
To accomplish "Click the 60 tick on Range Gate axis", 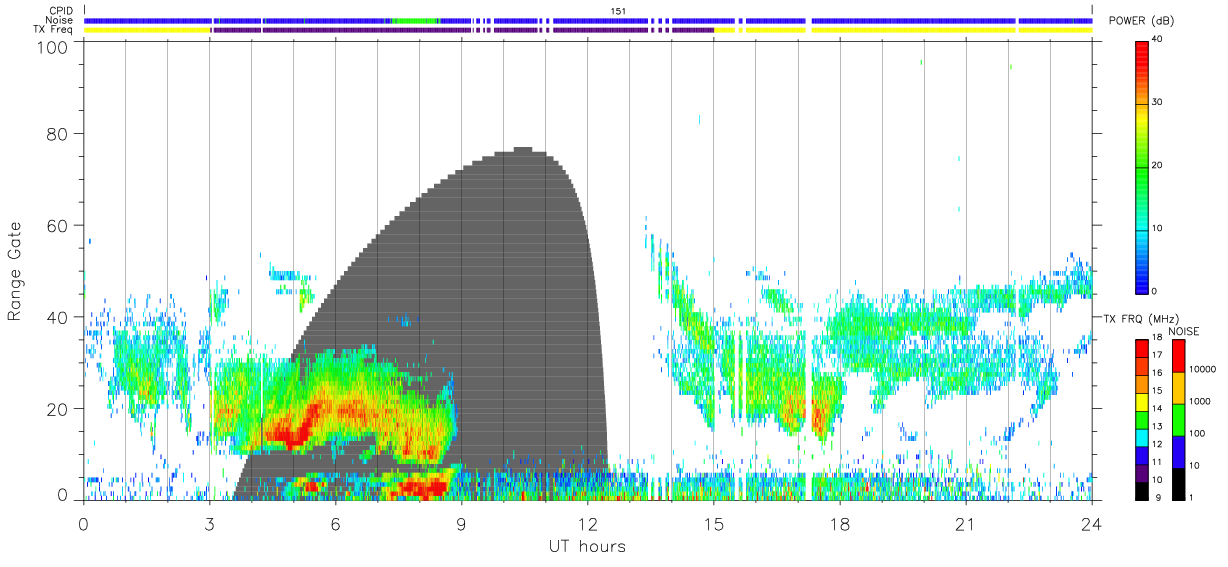I will point(59,225).
